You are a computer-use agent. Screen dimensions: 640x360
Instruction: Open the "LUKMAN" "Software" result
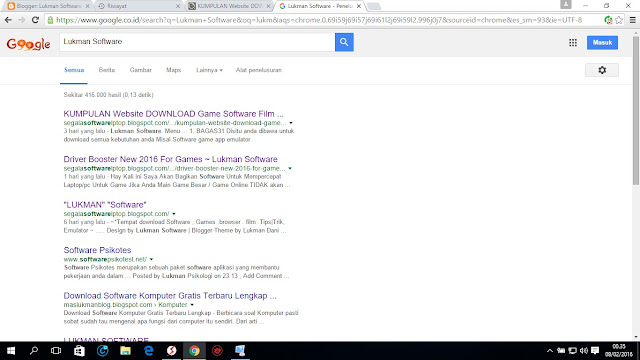(x=105, y=205)
